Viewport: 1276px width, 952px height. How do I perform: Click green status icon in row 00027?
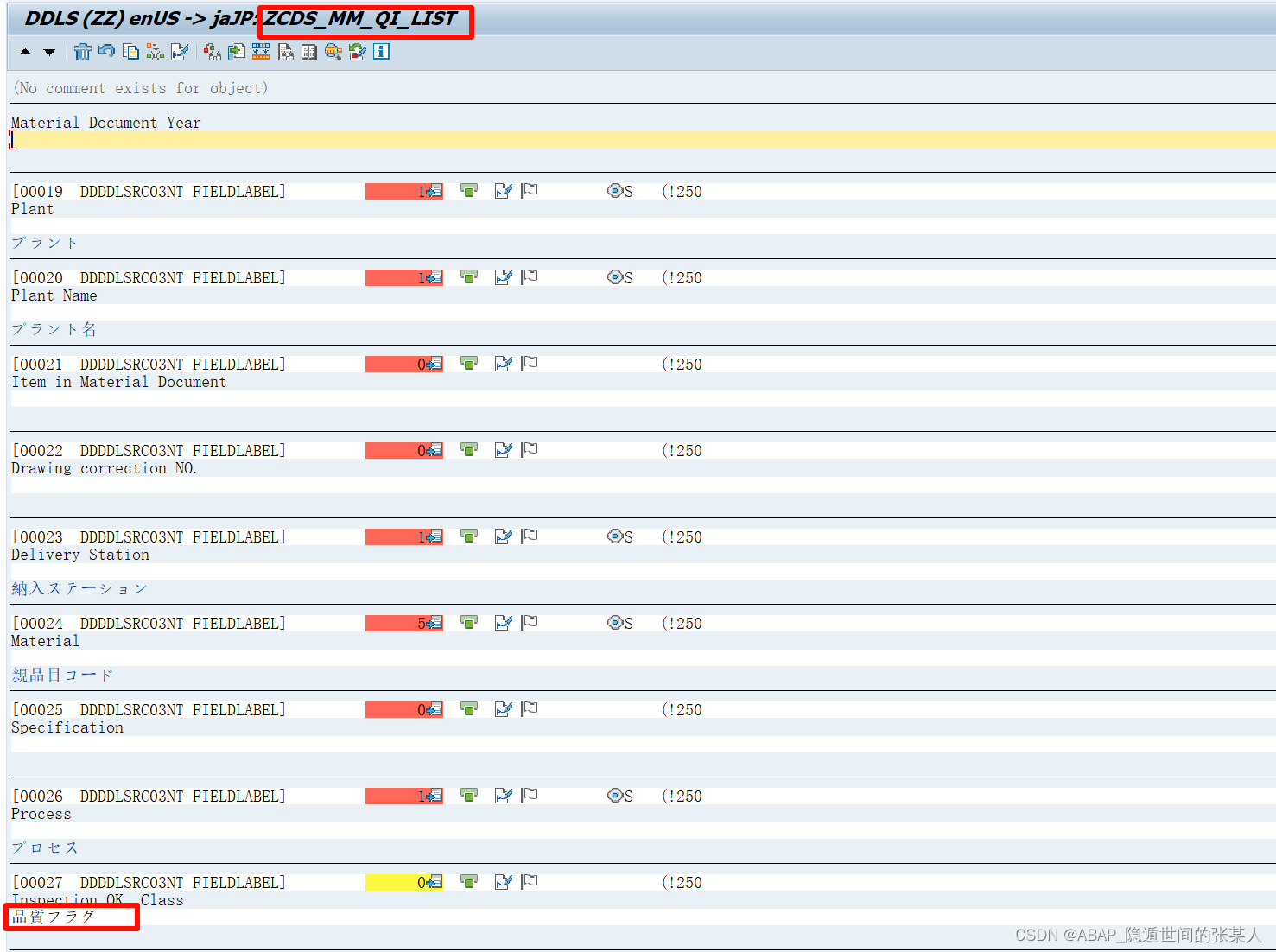469,882
